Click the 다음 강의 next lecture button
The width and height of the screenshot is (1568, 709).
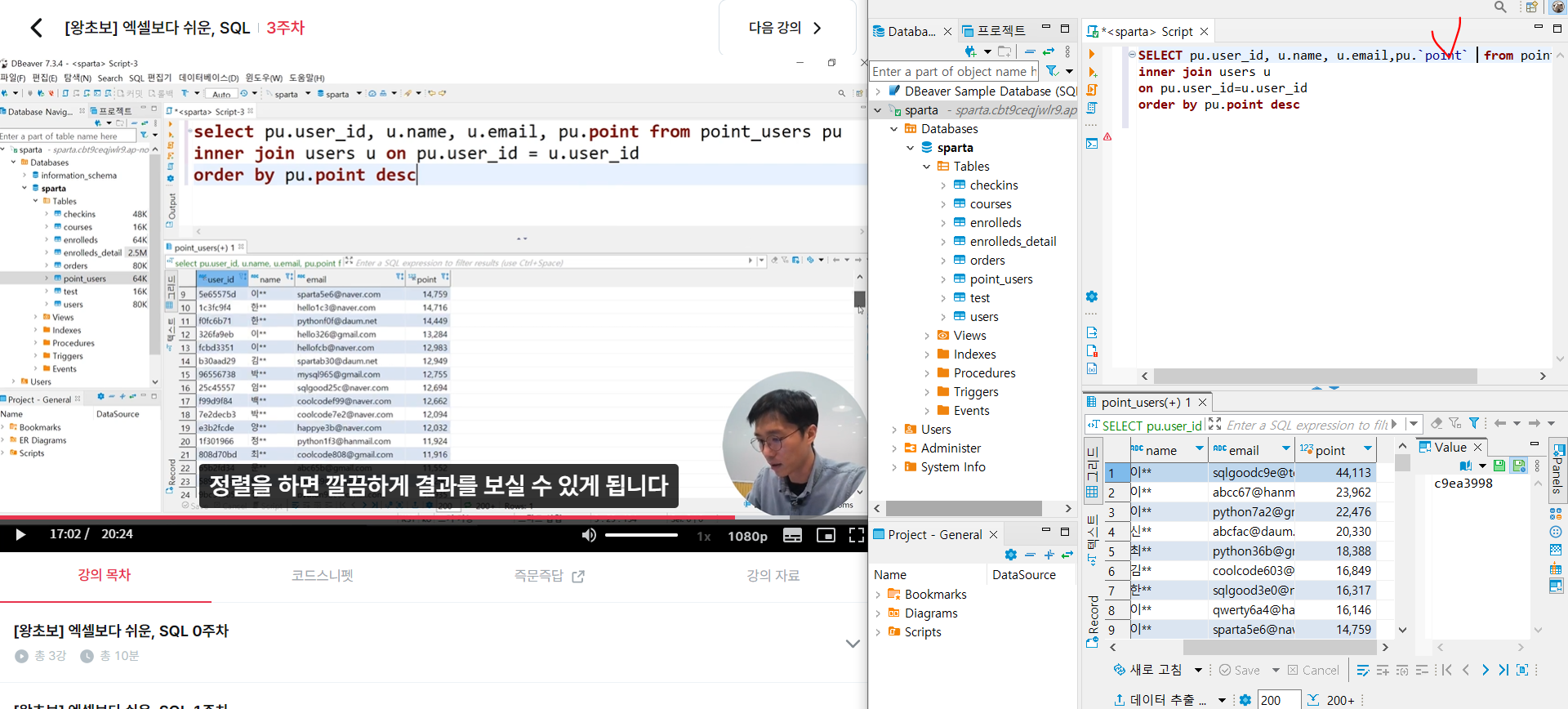point(785,28)
